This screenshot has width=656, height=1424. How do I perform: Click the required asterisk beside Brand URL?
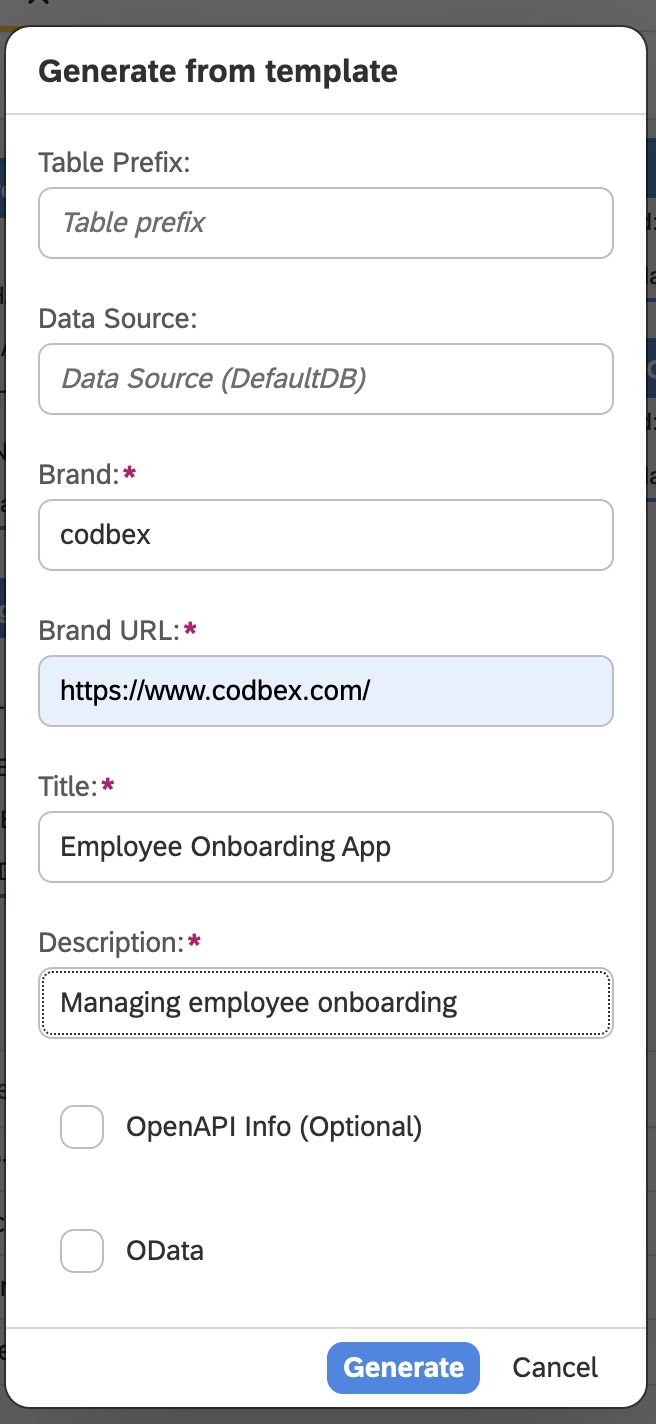[x=191, y=628]
